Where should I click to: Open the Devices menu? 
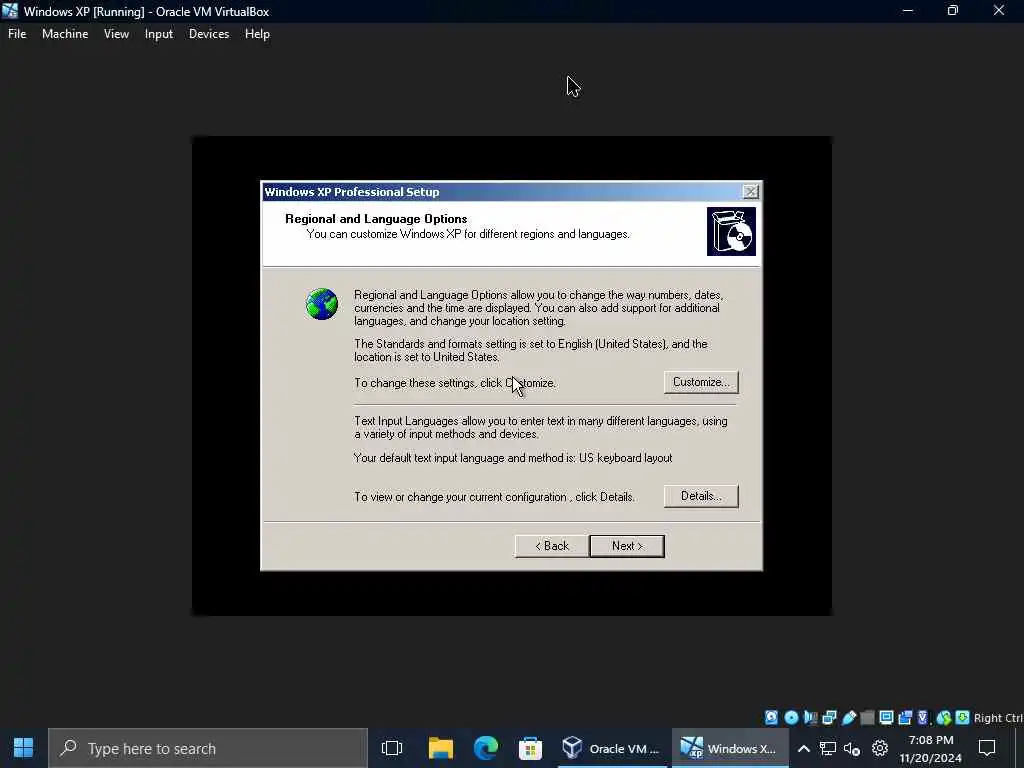209,34
